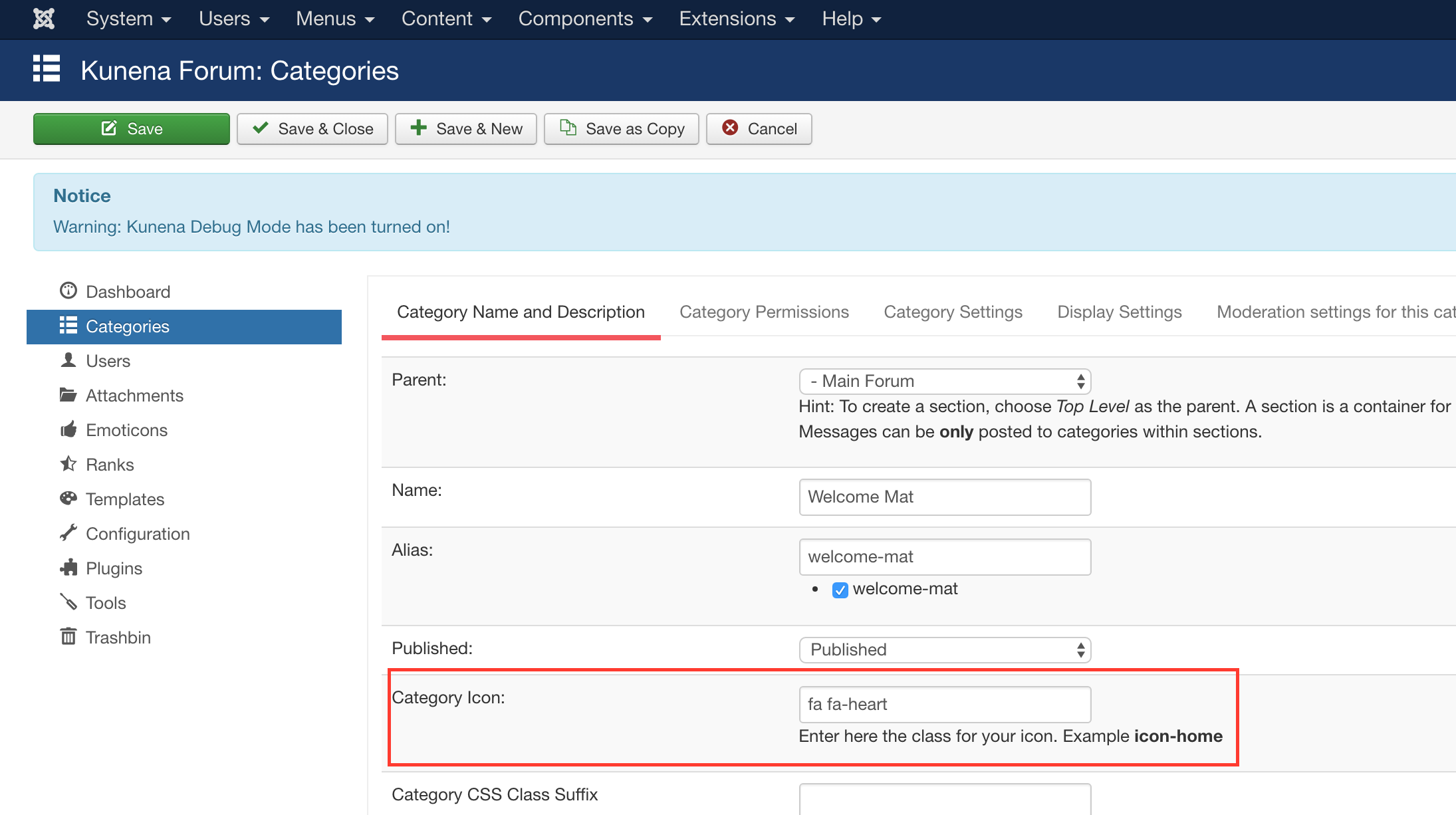Click the Name input field
Screen dimensions: 1456x815
tap(944, 497)
